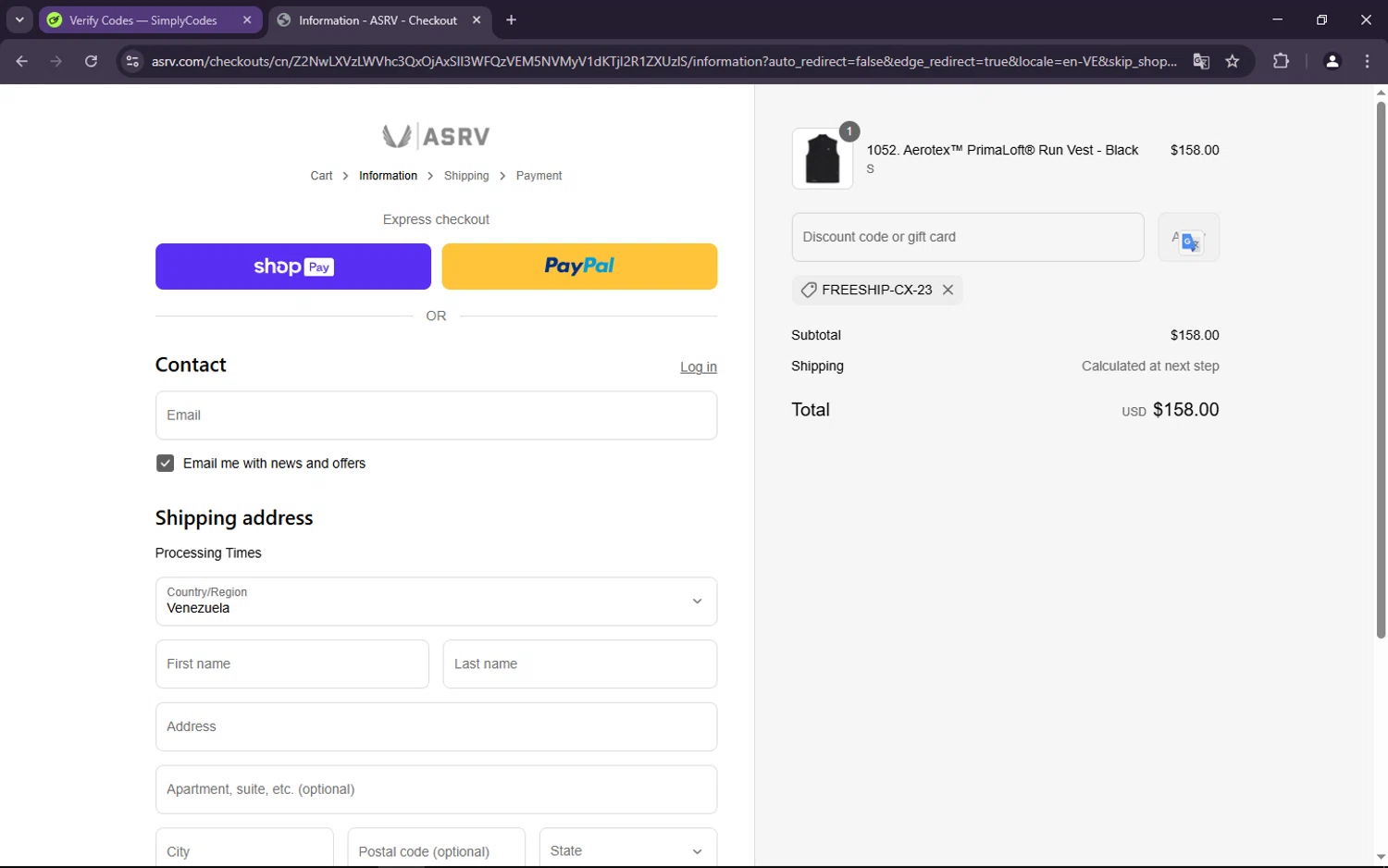This screenshot has height=868, width=1388.
Task: Open the Chrome three-dot menu
Action: click(x=1368, y=61)
